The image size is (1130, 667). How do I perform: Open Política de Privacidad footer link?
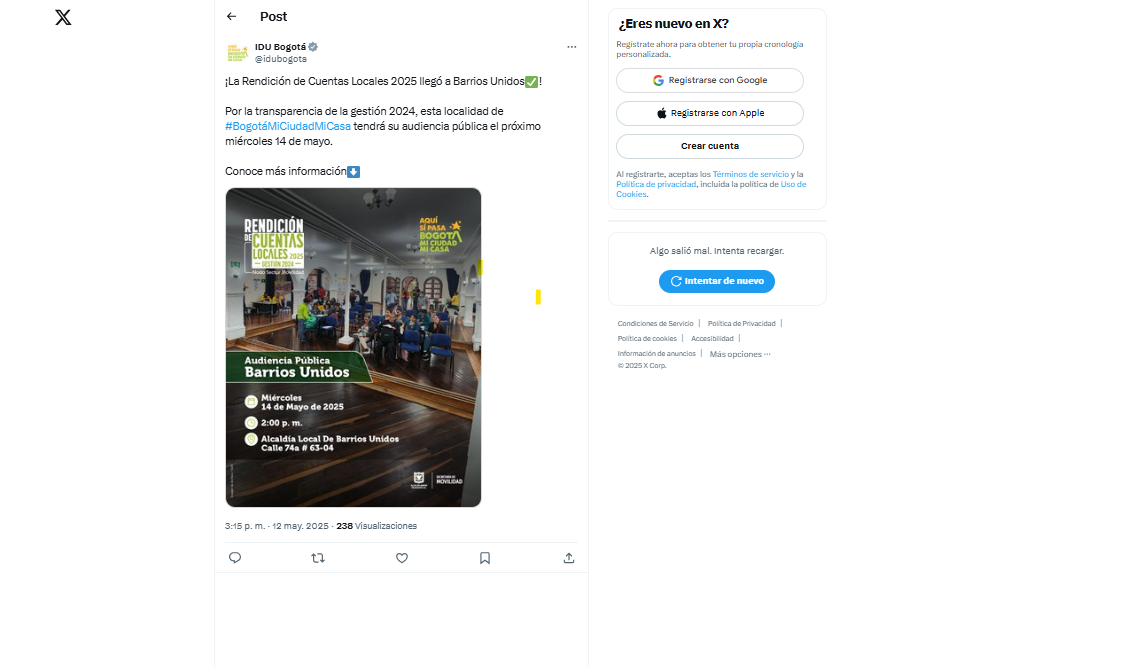[742, 323]
